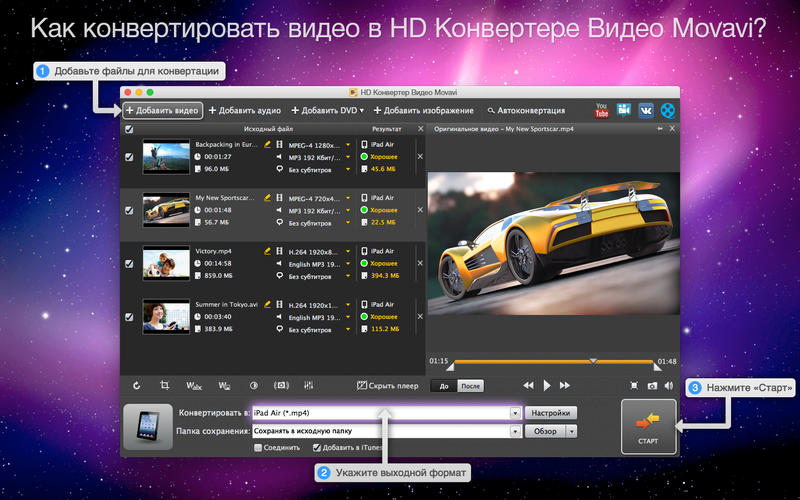
Task: Open the audio levels sliders tool
Action: pos(309,386)
